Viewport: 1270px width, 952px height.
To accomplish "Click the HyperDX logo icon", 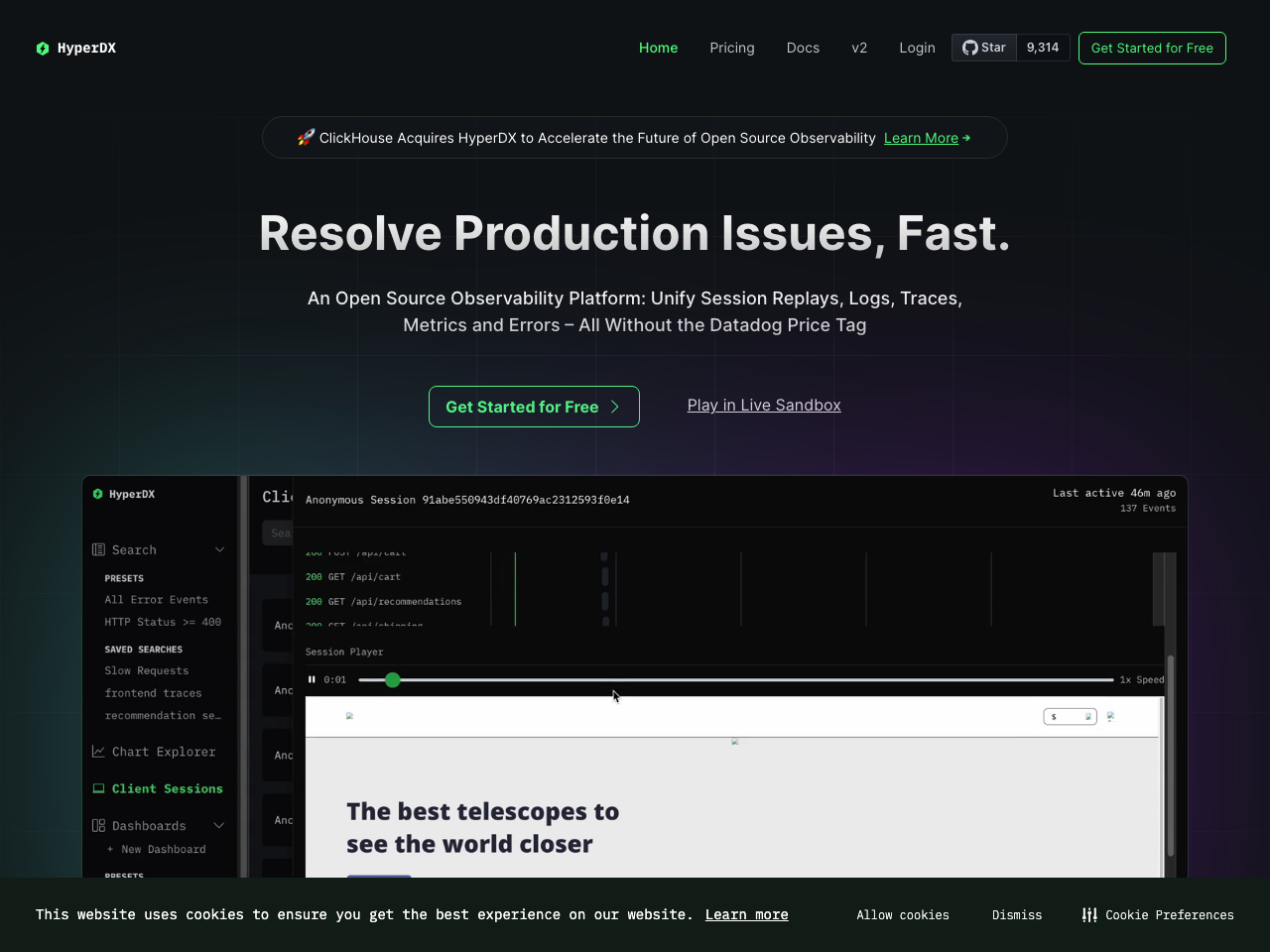I will (x=42, y=48).
